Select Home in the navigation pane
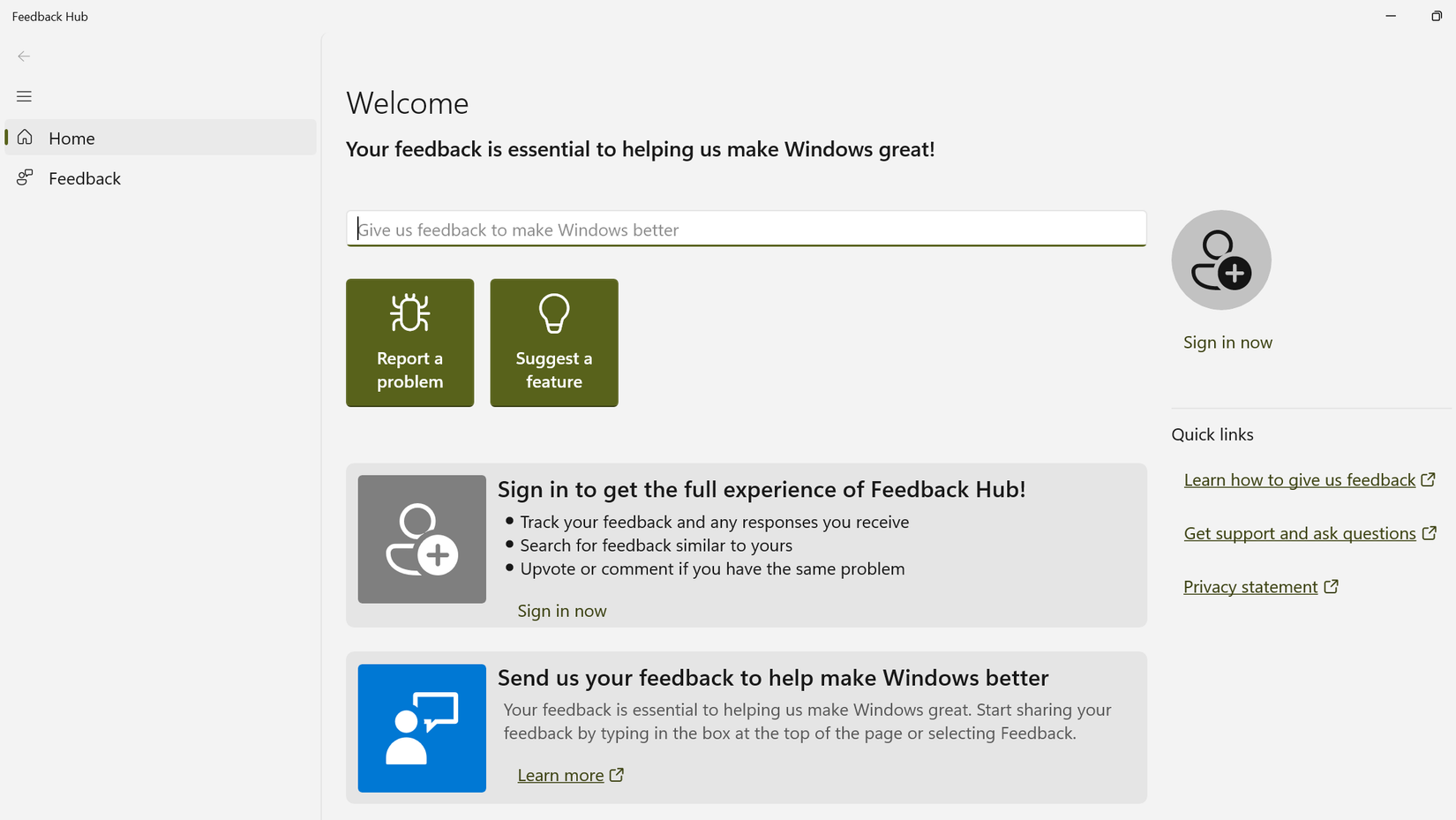1456x820 pixels. (71, 138)
